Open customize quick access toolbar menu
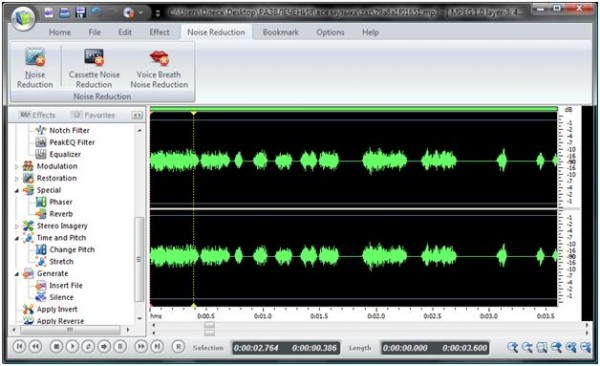600x366 pixels. (x=157, y=13)
